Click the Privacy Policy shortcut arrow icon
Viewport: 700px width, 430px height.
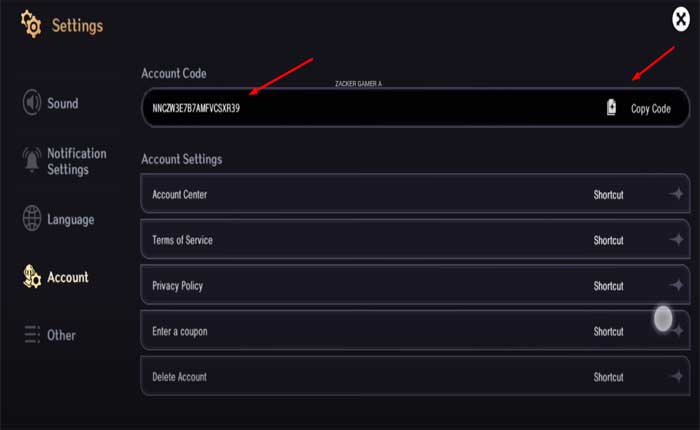[676, 286]
